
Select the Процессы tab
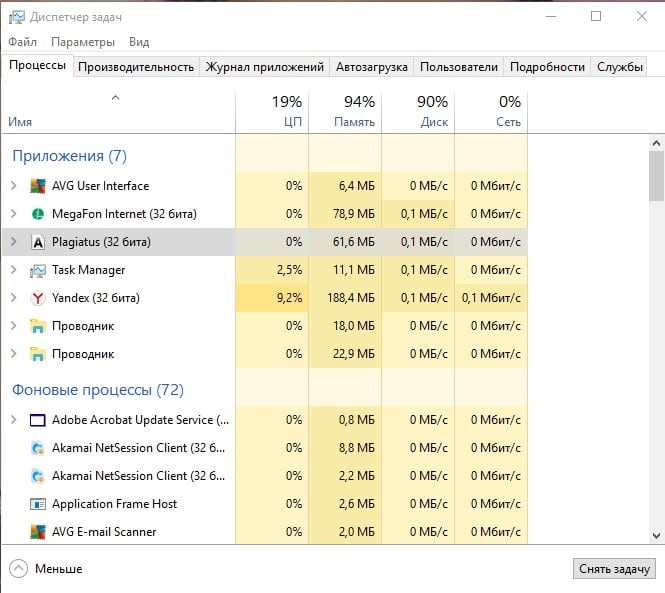tap(37, 65)
